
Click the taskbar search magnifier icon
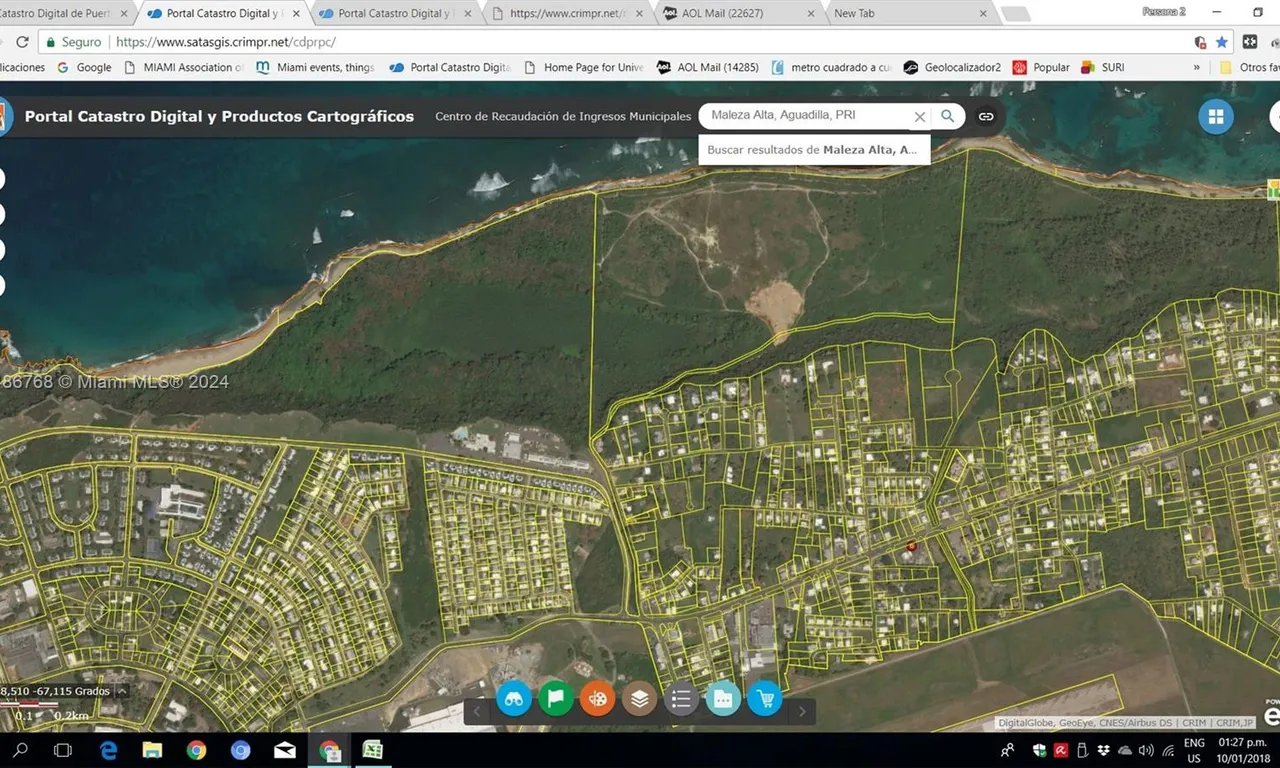click(20, 750)
